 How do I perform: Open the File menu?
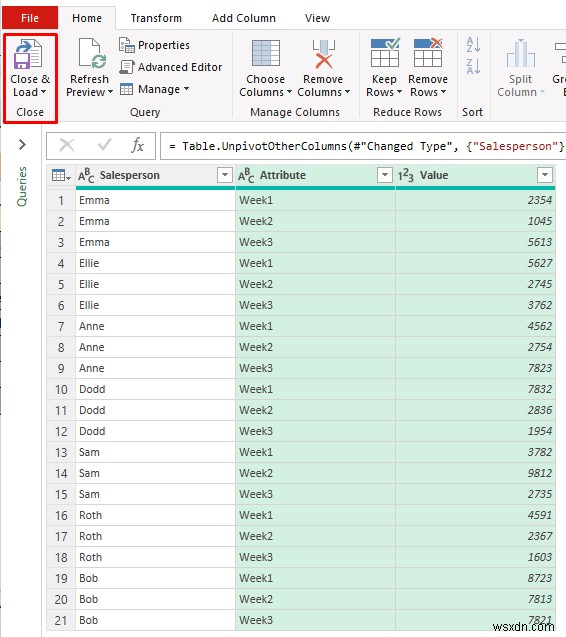(x=30, y=18)
